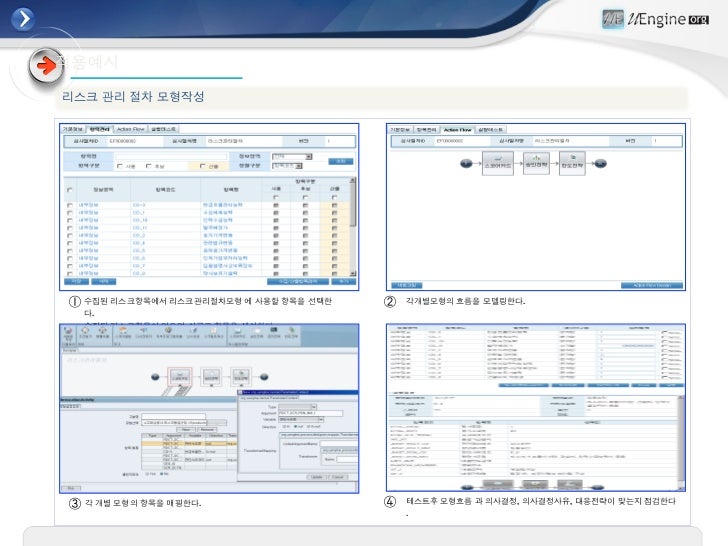Select the highlighted orange row in mapping table
The height and width of the screenshot is (546, 728).
(189, 443)
